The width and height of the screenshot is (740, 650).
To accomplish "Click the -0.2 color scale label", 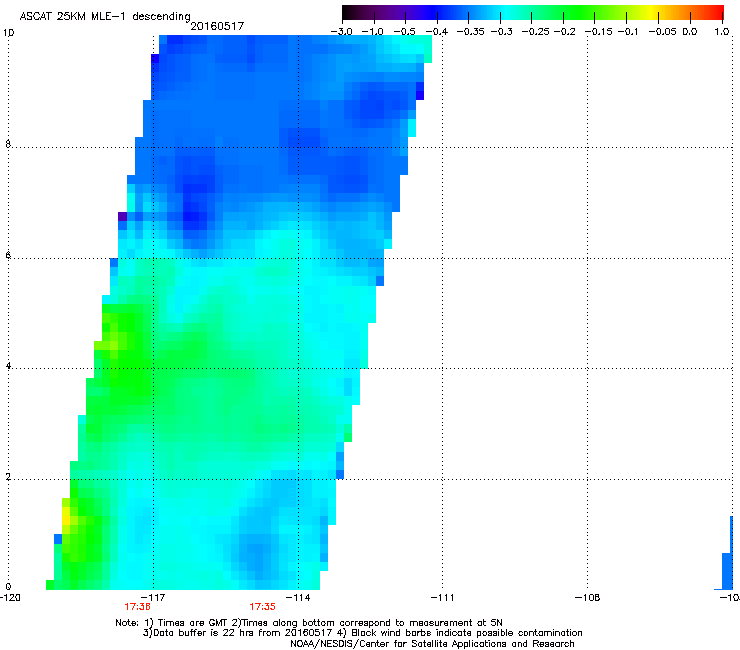I will pos(565,32).
